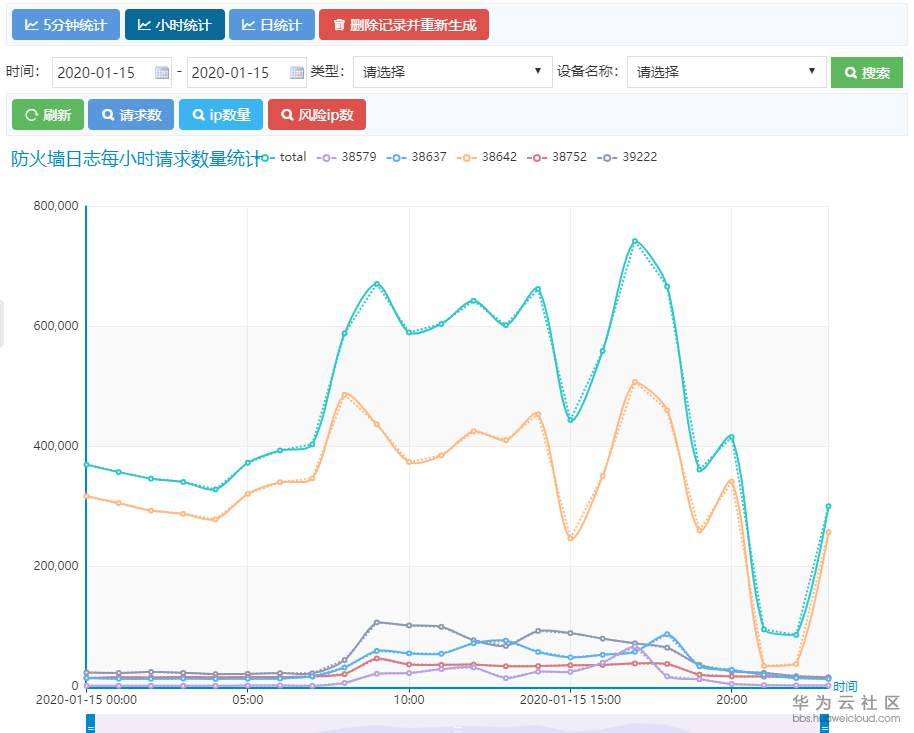Click the green search button
Viewport: 914px width, 733px height.
866,73
